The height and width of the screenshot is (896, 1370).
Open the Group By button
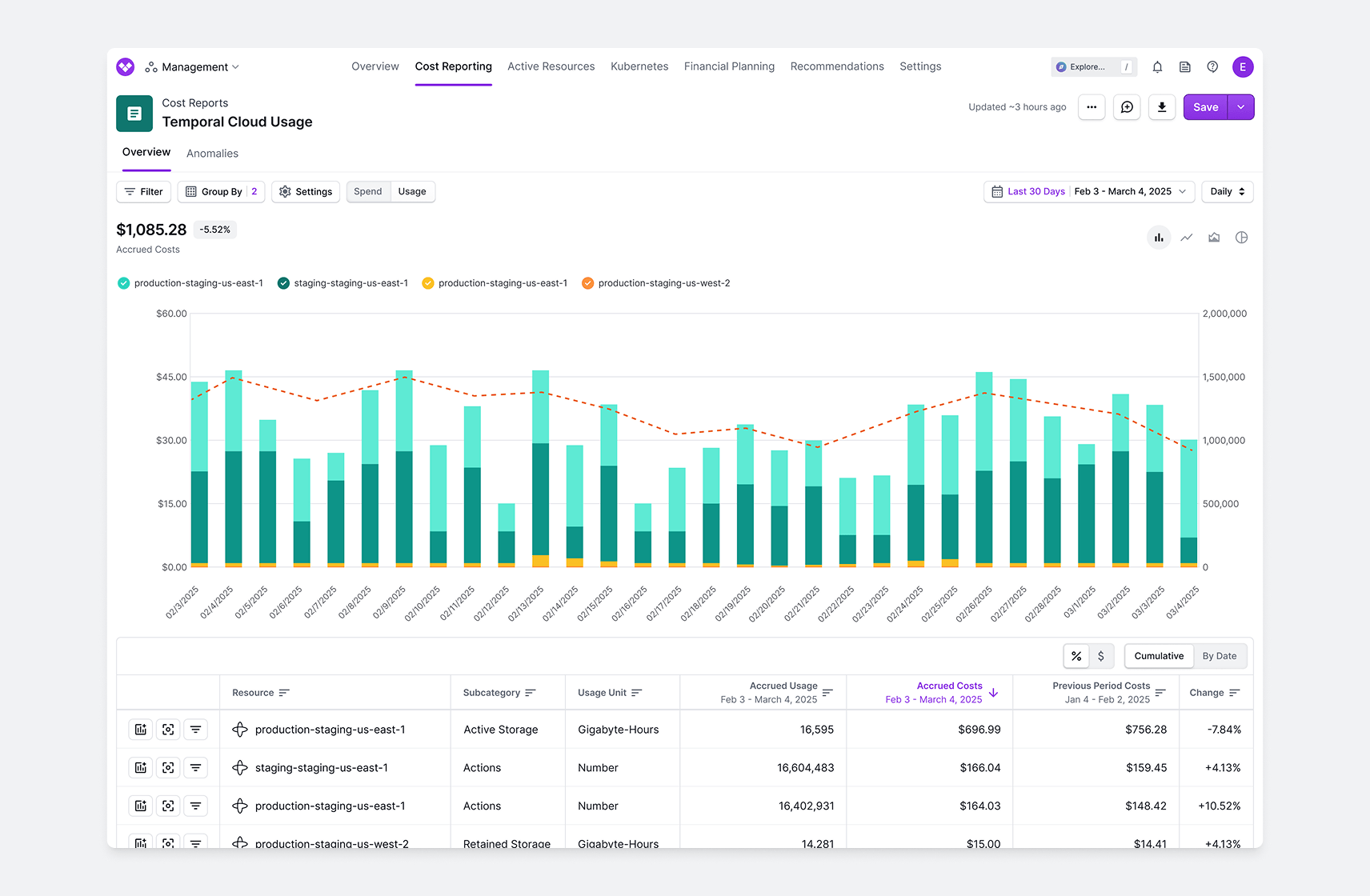pyautogui.click(x=221, y=192)
